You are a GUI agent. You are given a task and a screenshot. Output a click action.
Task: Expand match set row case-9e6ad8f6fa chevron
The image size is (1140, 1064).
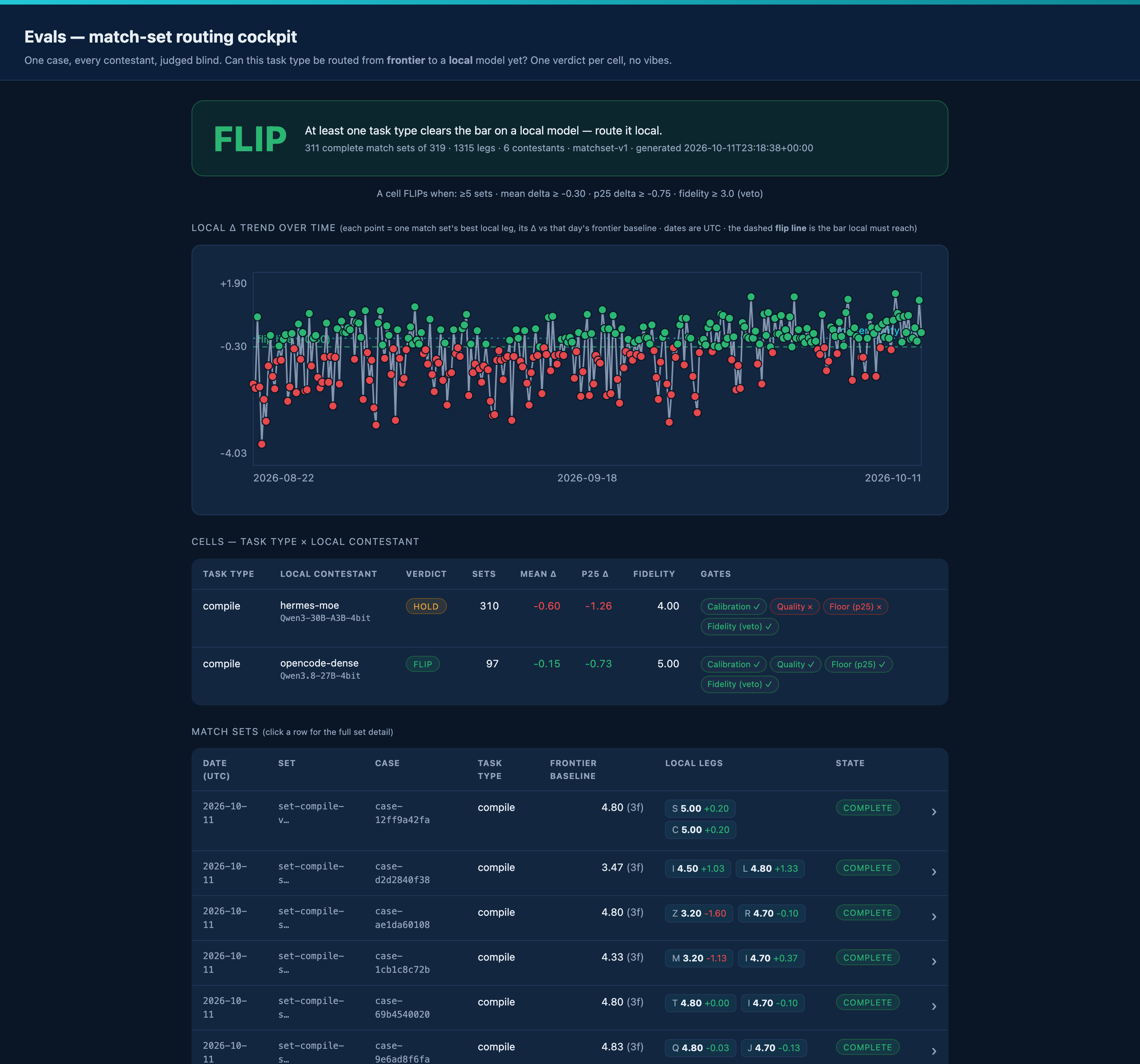(934, 1051)
